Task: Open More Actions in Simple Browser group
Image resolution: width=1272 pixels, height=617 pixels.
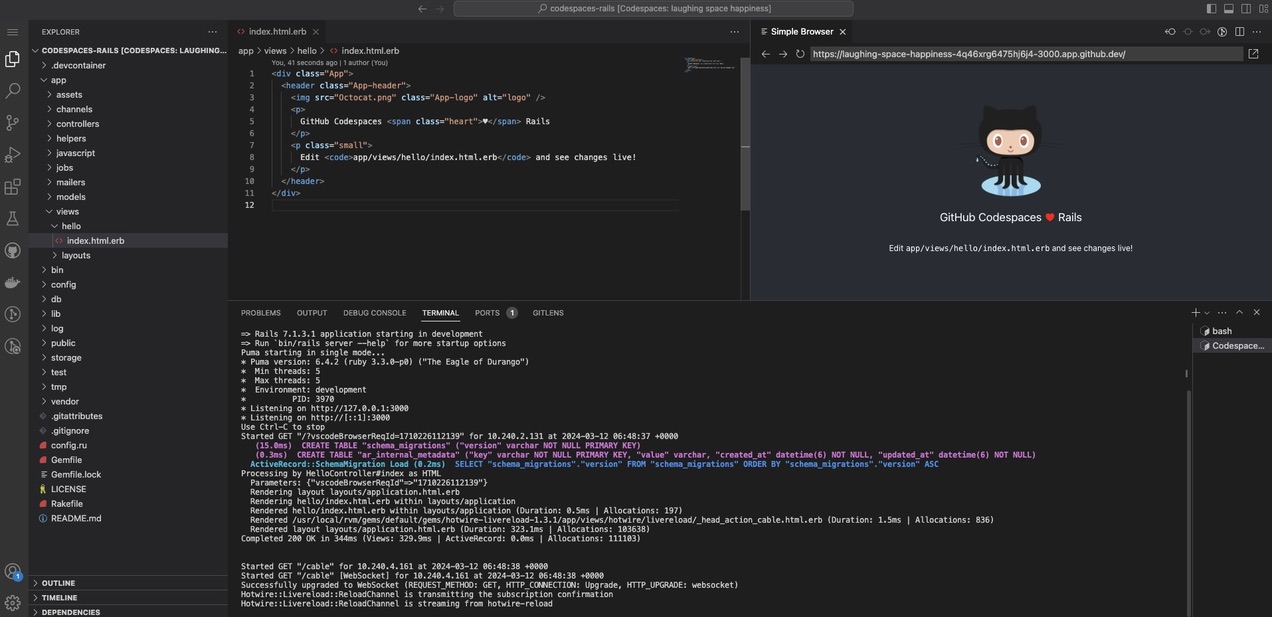Action: (1257, 32)
